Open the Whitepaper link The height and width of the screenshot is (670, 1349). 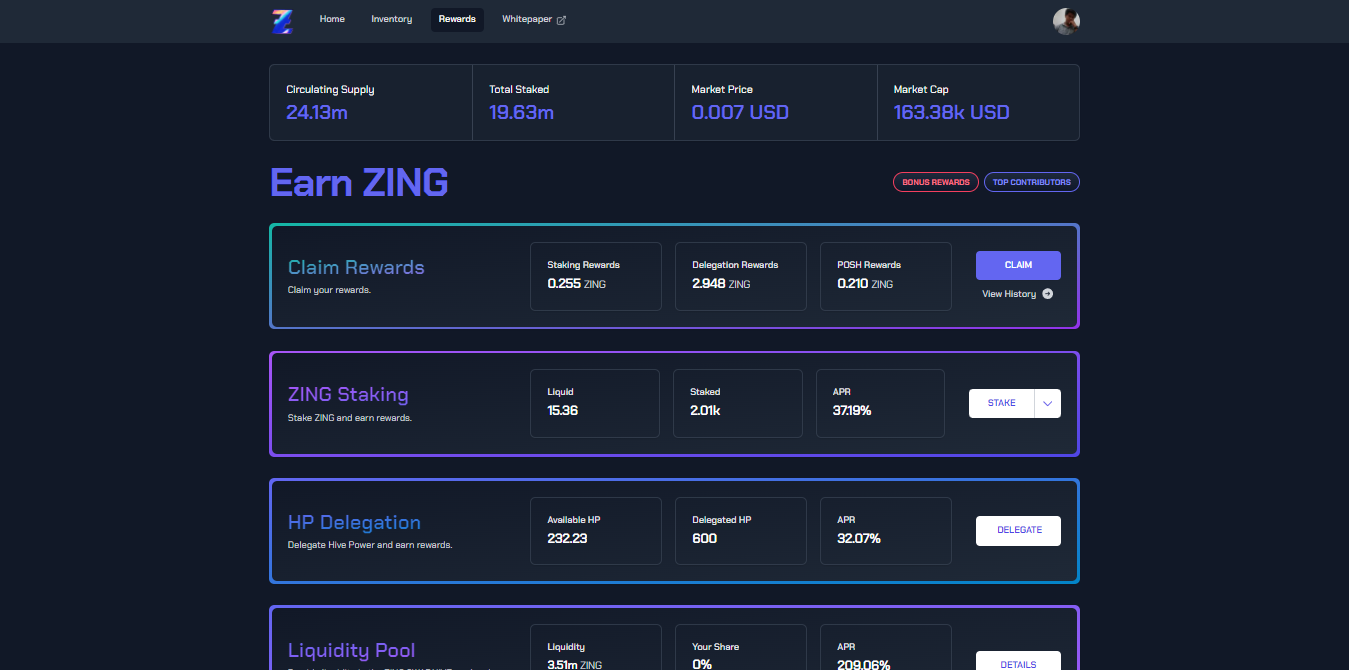click(x=534, y=19)
